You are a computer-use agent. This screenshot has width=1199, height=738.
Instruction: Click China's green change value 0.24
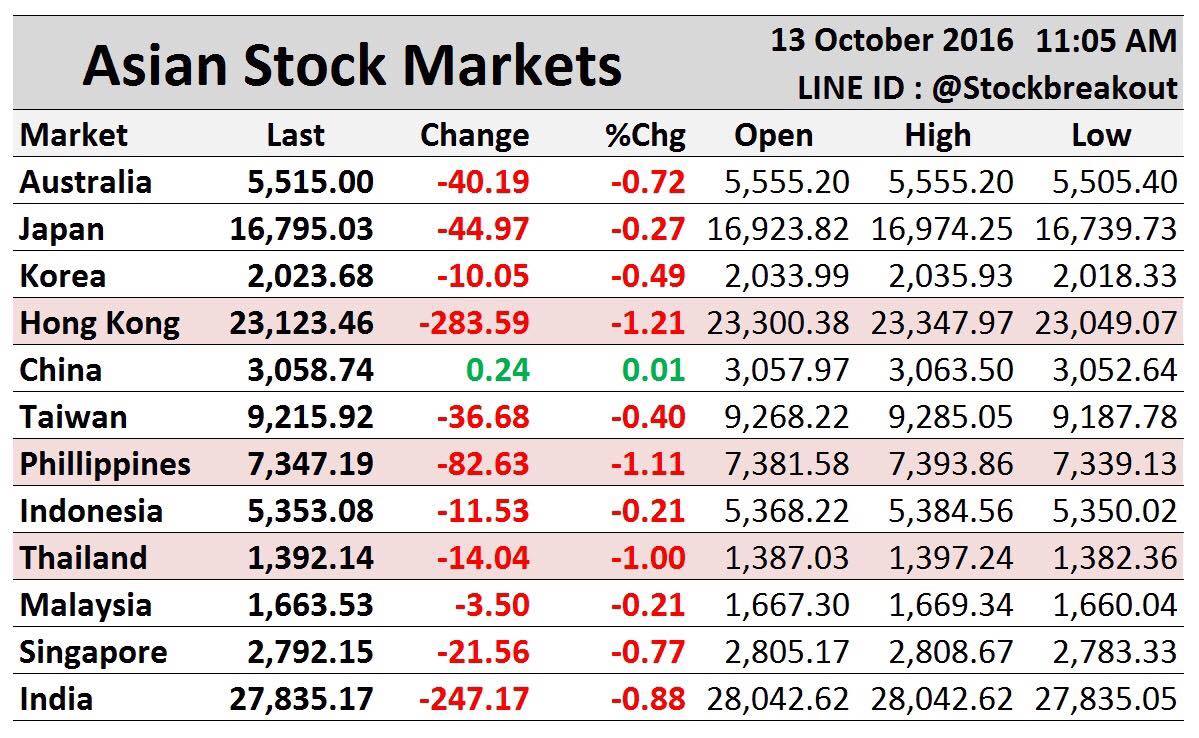click(x=496, y=370)
